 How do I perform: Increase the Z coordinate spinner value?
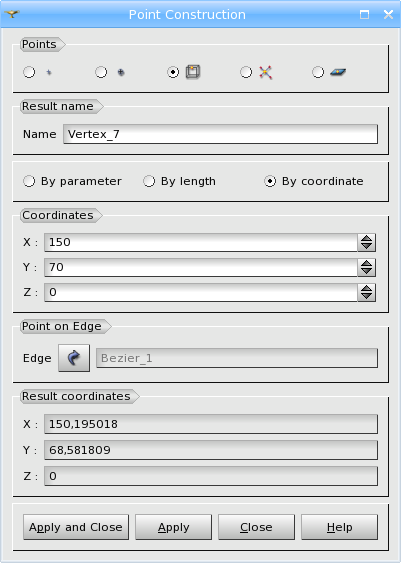click(x=367, y=288)
